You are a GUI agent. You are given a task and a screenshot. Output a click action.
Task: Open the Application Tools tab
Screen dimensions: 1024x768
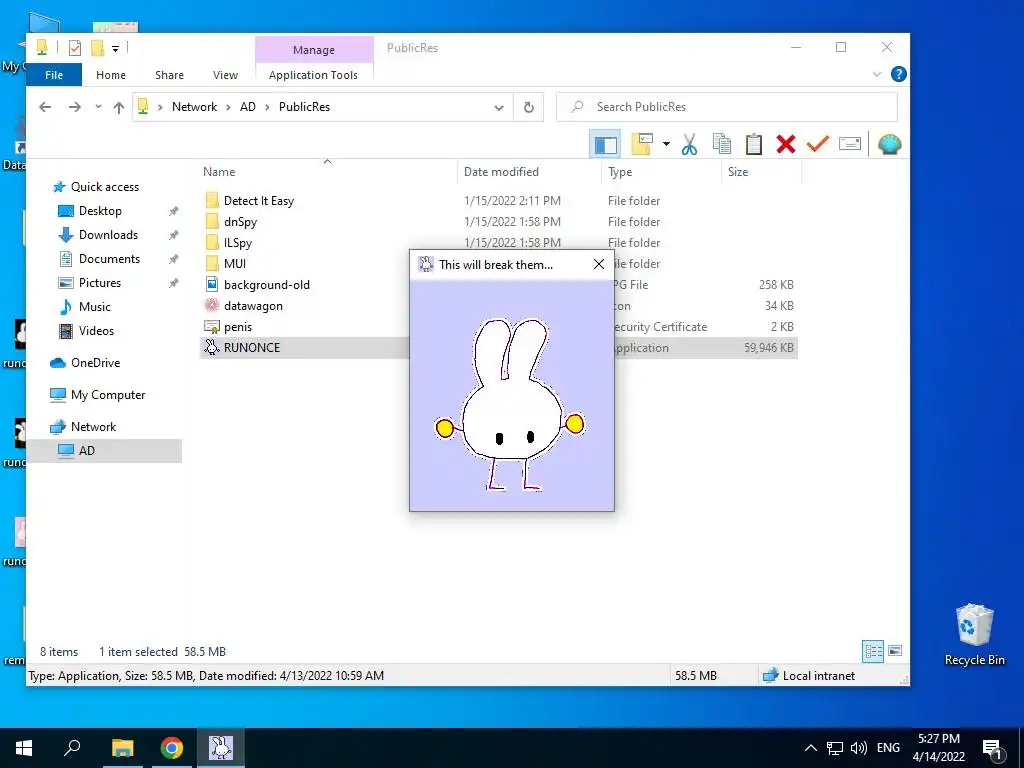(x=313, y=75)
